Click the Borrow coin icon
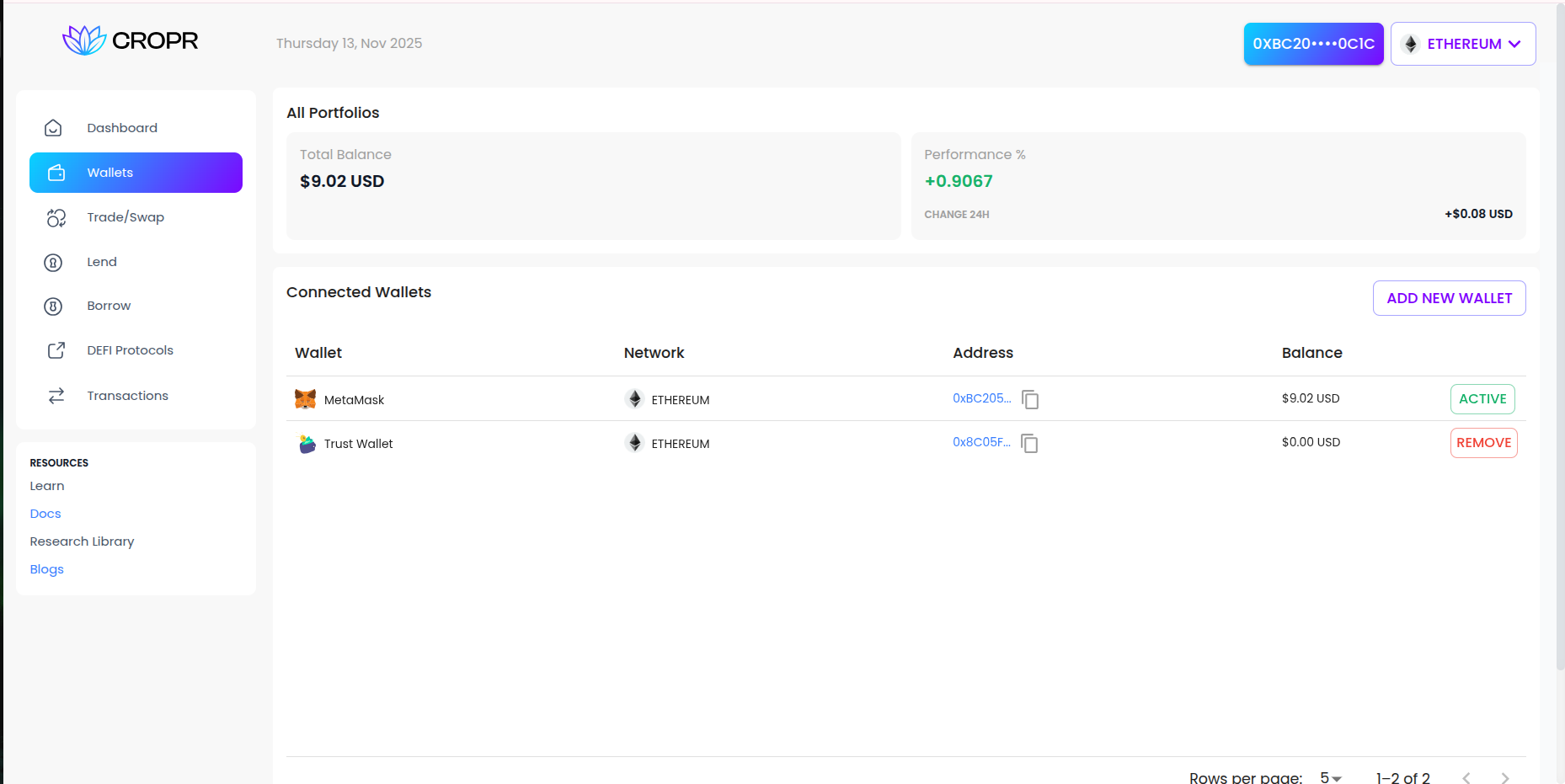Screen dimensions: 1565x784 [53, 307]
